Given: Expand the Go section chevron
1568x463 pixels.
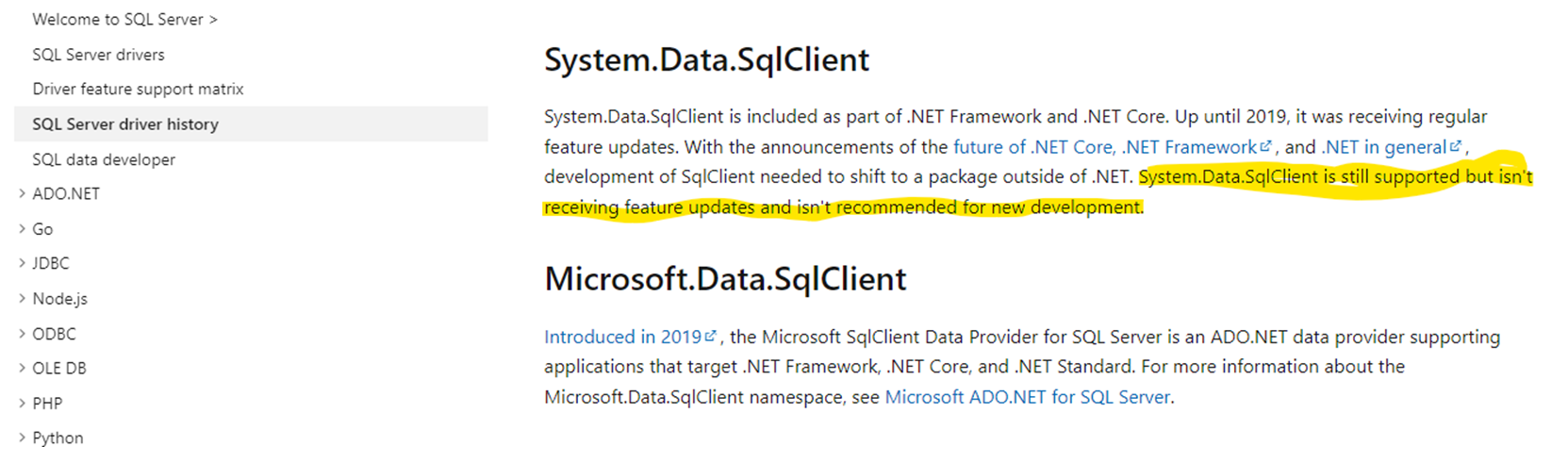Looking at the screenshot, I should click(x=22, y=228).
